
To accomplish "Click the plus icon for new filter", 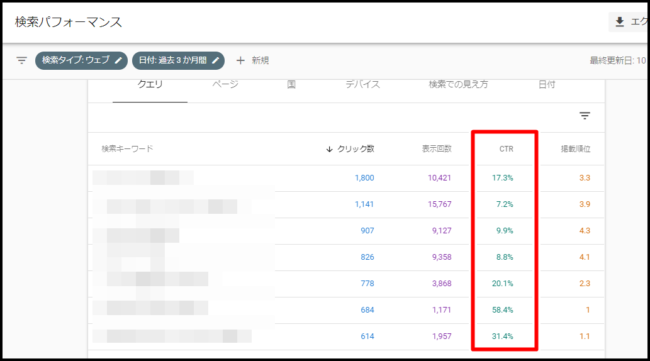I will pos(240,61).
